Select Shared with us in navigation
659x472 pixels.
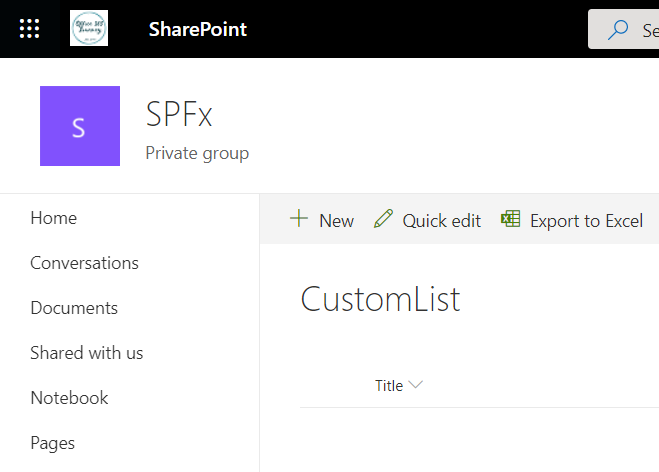pyautogui.click(x=87, y=353)
